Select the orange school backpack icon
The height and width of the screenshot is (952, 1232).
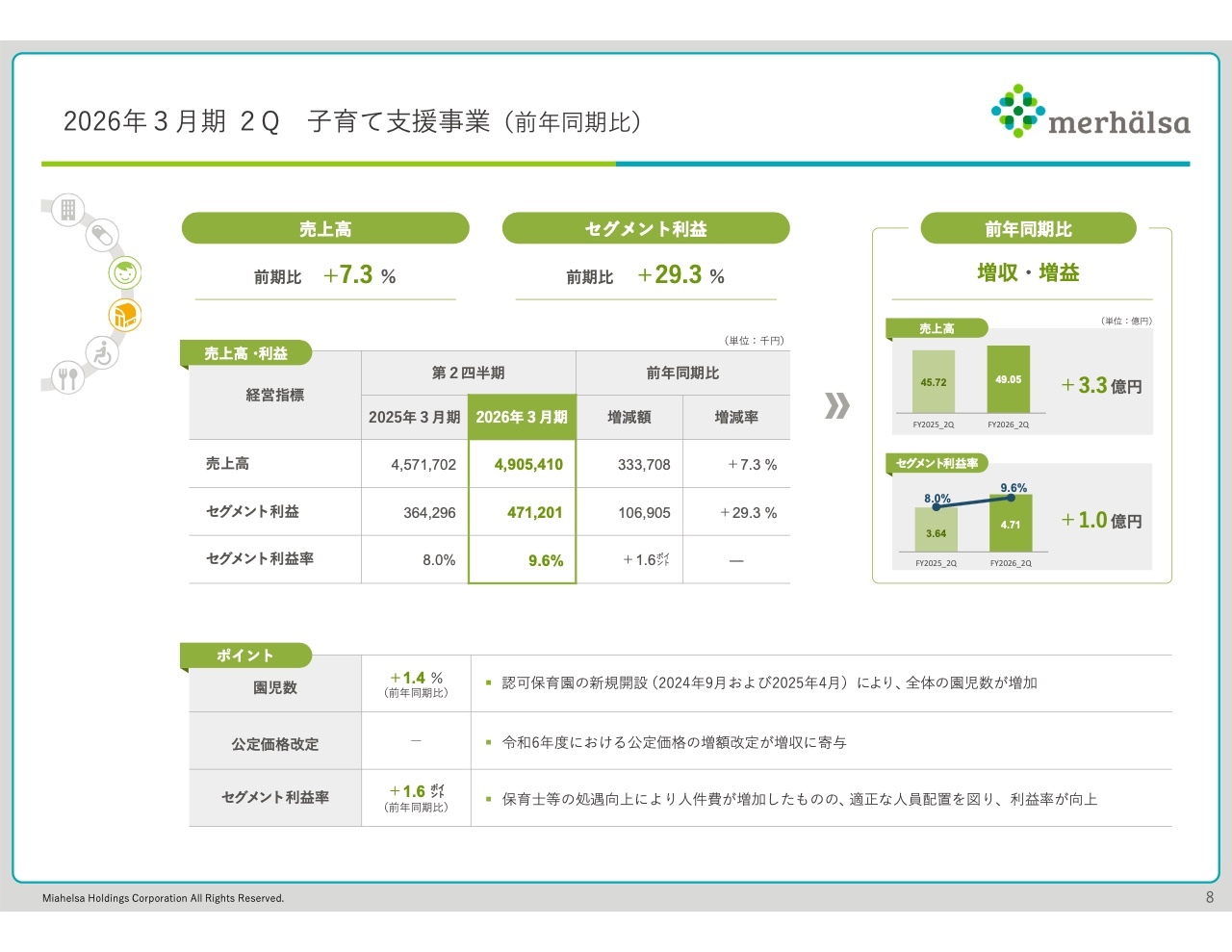tap(125, 315)
